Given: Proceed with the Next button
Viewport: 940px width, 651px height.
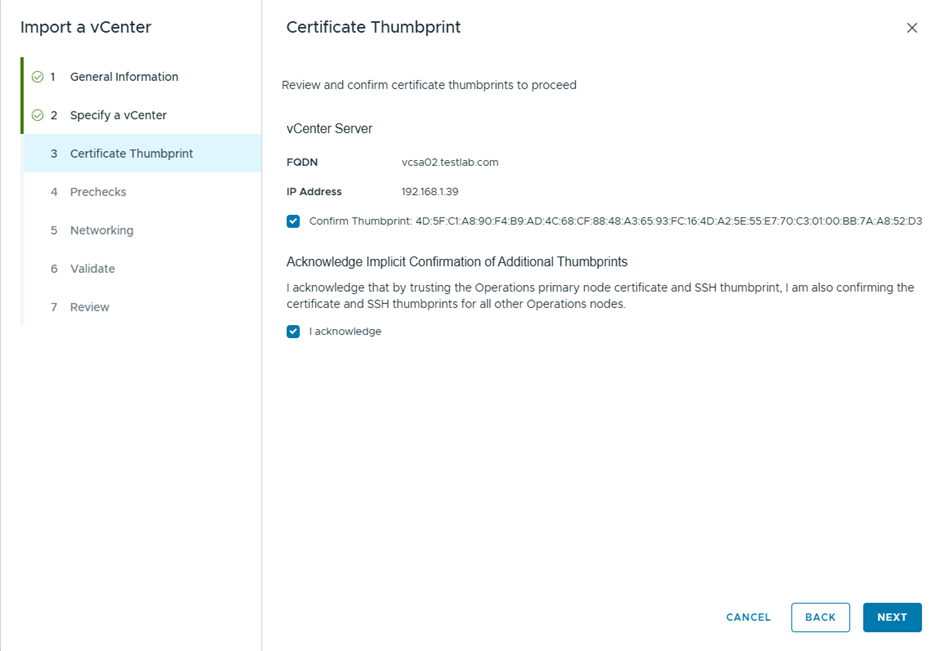Looking at the screenshot, I should click(891, 617).
